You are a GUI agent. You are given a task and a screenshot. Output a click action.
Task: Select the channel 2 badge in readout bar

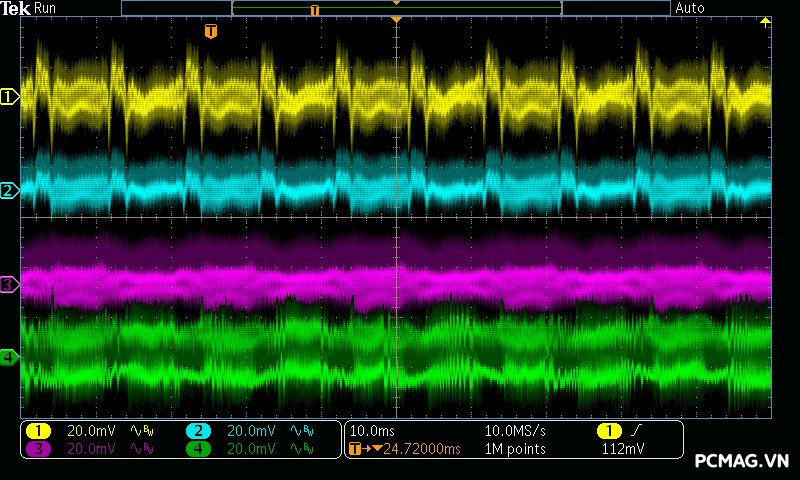point(198,431)
